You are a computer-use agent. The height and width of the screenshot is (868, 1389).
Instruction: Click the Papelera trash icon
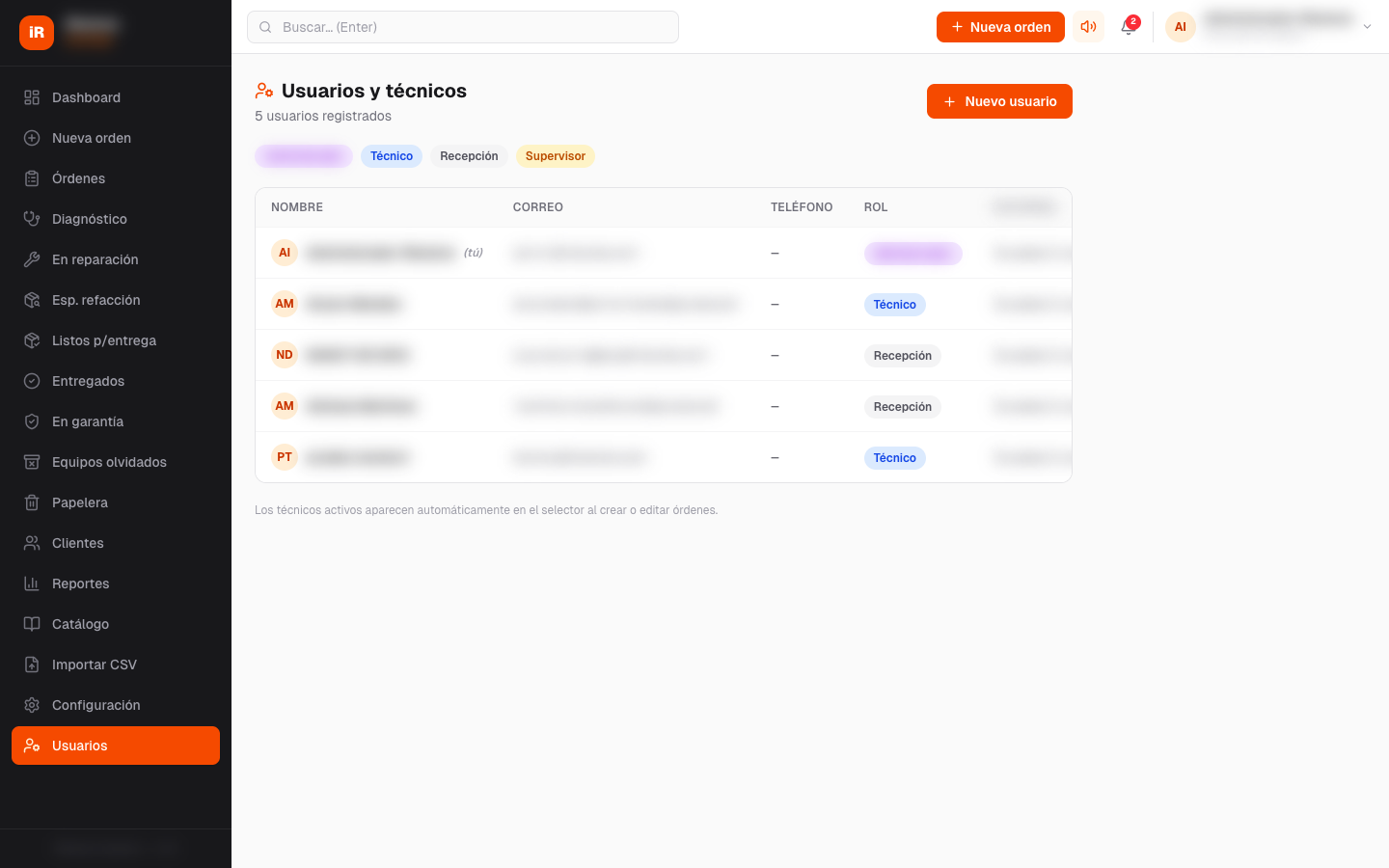tap(32, 502)
